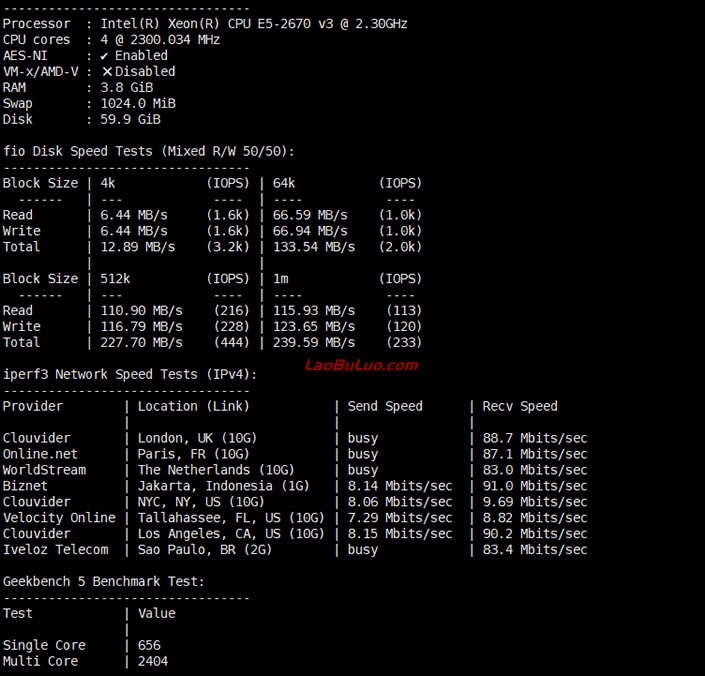Click the '64k' block size header

284,183
